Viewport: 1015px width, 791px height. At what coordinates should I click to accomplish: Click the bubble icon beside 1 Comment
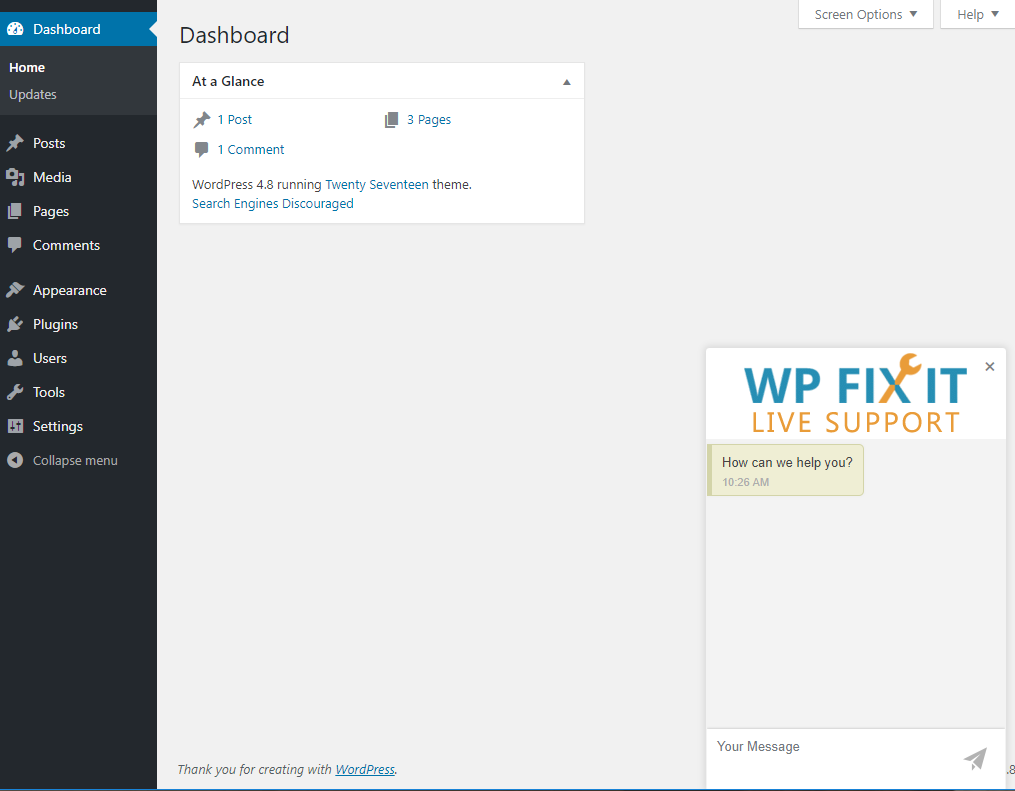coord(202,150)
